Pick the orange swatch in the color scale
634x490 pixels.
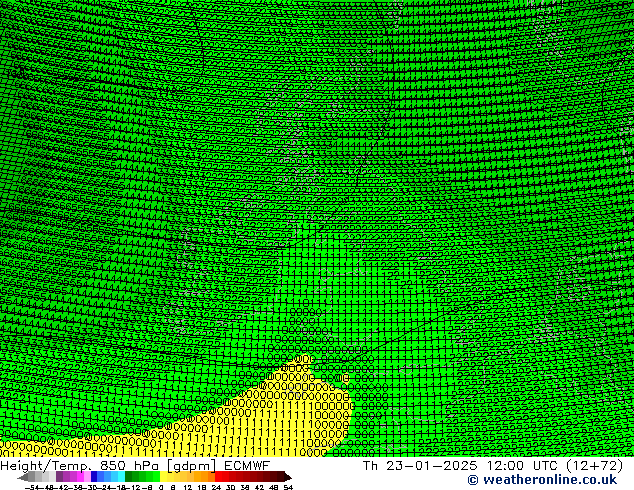pos(204,477)
